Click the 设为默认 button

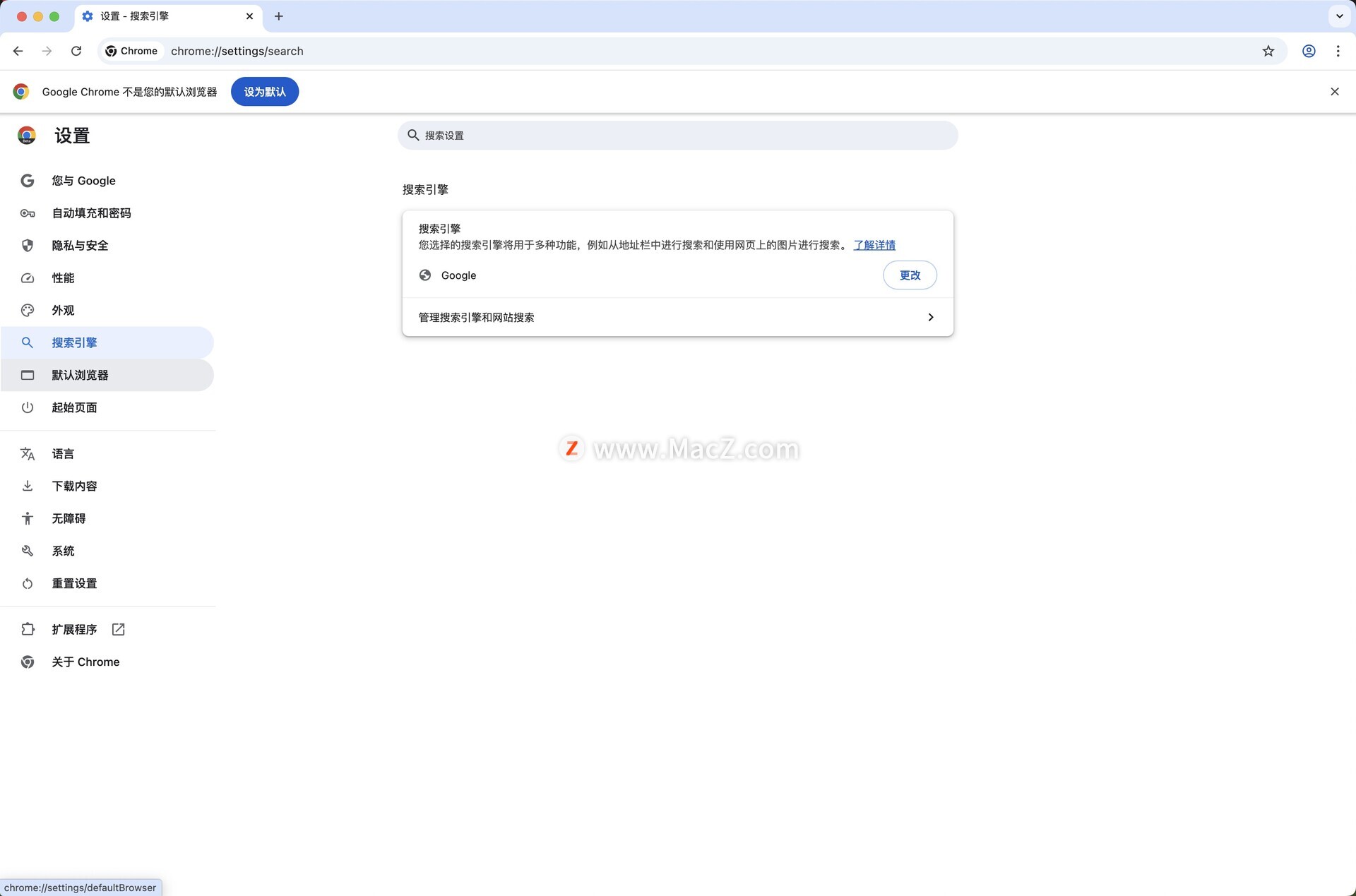coord(265,92)
